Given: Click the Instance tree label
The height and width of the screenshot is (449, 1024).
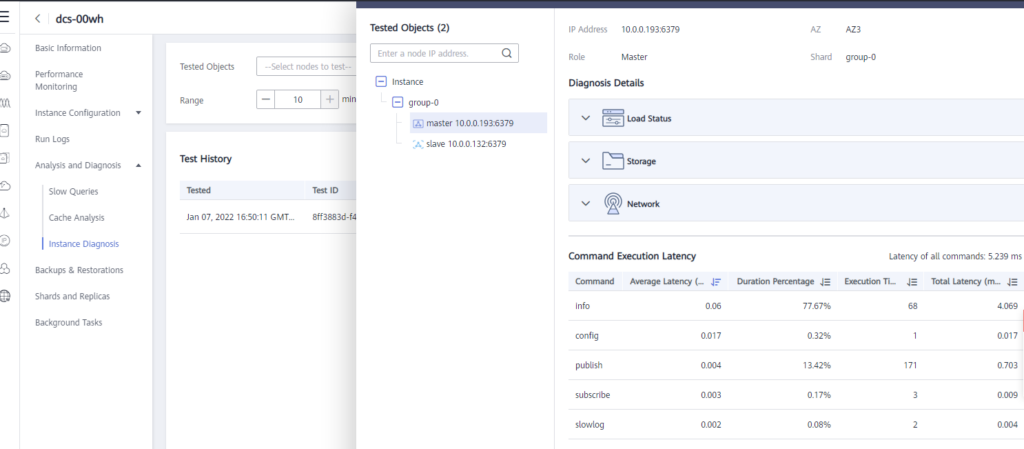Looking at the screenshot, I should (x=408, y=82).
